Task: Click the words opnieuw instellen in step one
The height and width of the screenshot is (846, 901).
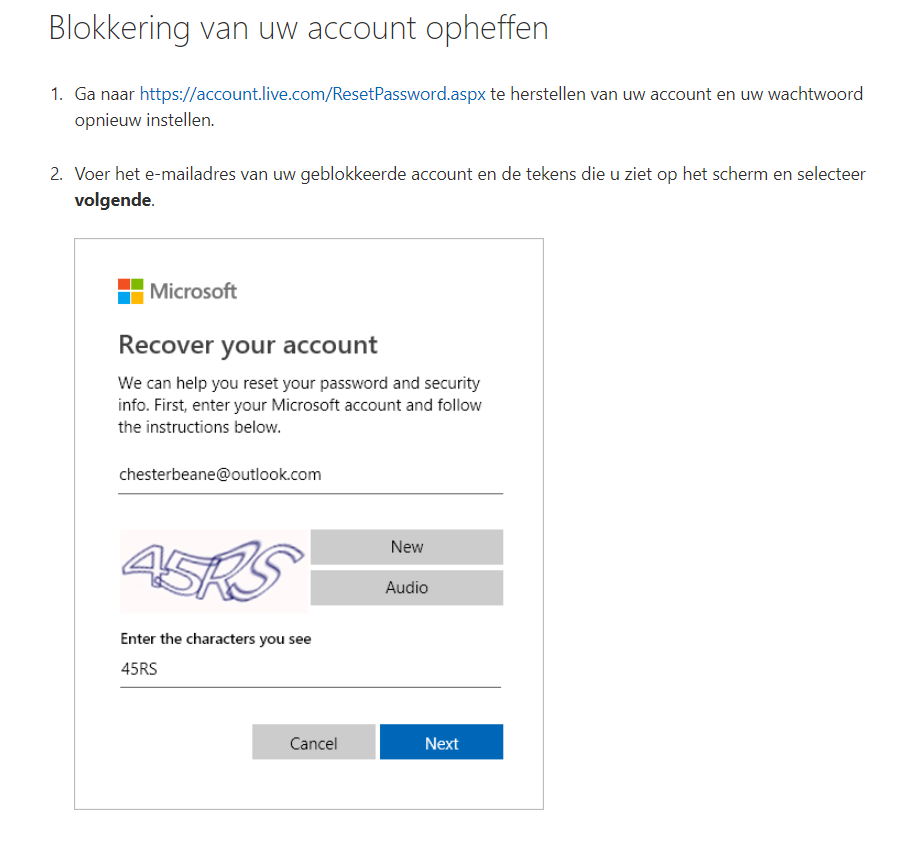Action: [x=144, y=120]
